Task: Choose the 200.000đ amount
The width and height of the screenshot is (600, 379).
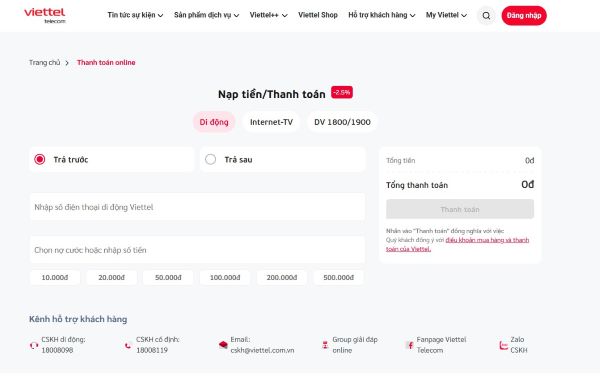Action: pyautogui.click(x=282, y=278)
